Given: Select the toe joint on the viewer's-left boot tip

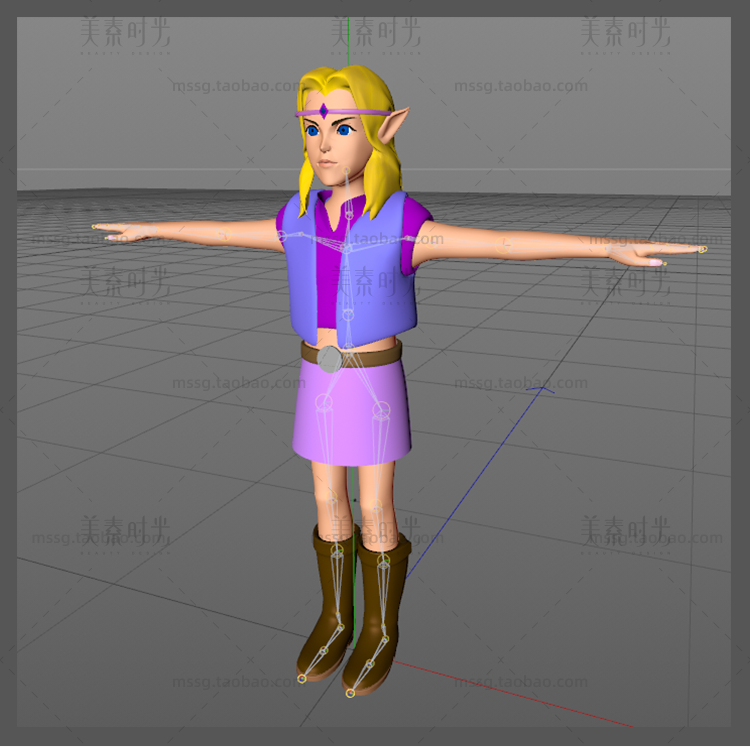Looking at the screenshot, I should click(x=301, y=678).
